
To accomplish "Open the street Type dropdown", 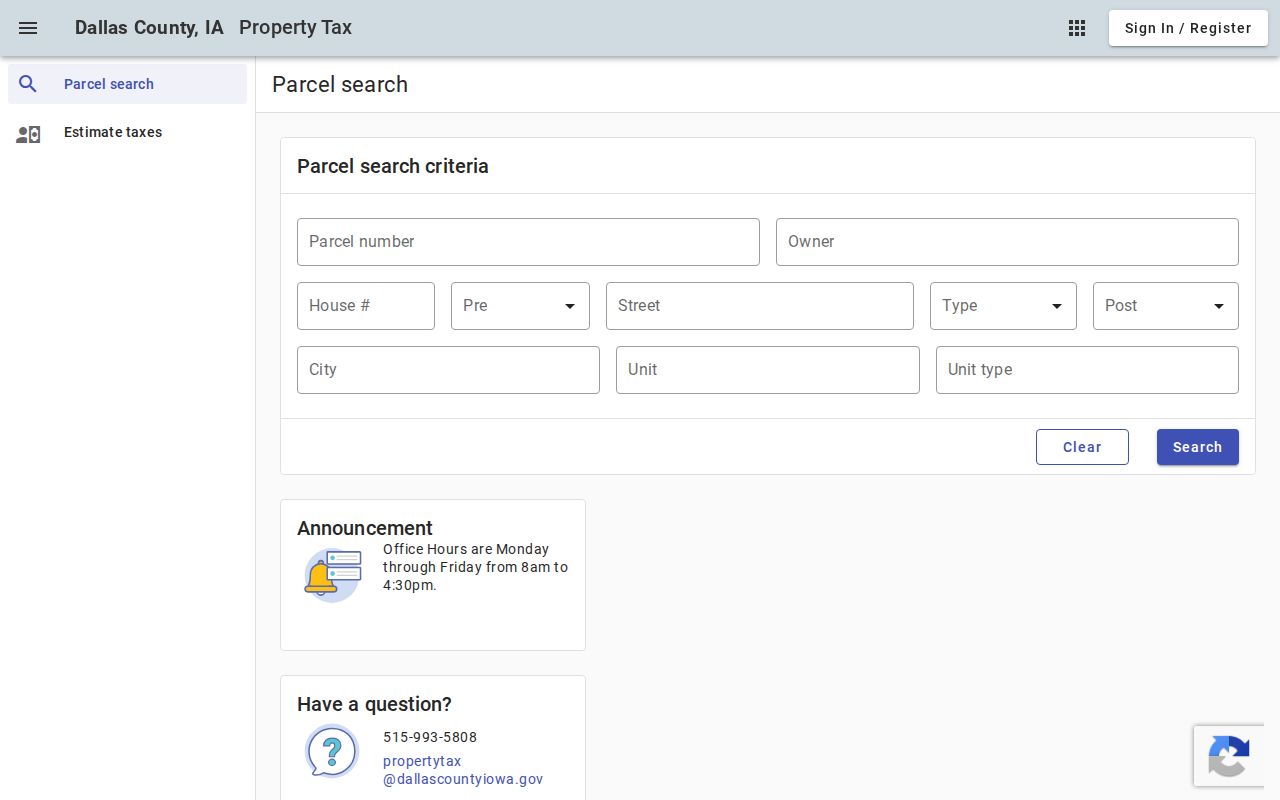I will pyautogui.click(x=1003, y=306).
